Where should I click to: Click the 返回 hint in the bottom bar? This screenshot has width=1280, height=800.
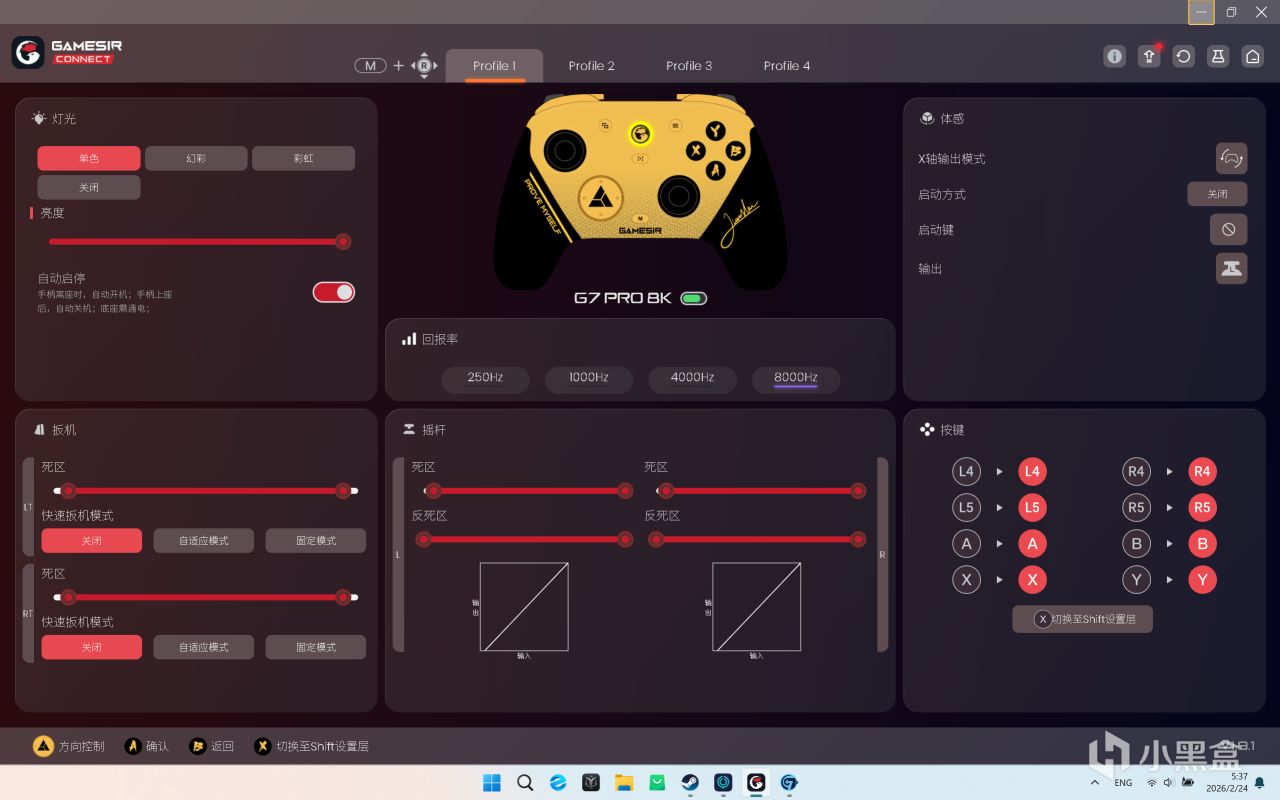point(212,746)
